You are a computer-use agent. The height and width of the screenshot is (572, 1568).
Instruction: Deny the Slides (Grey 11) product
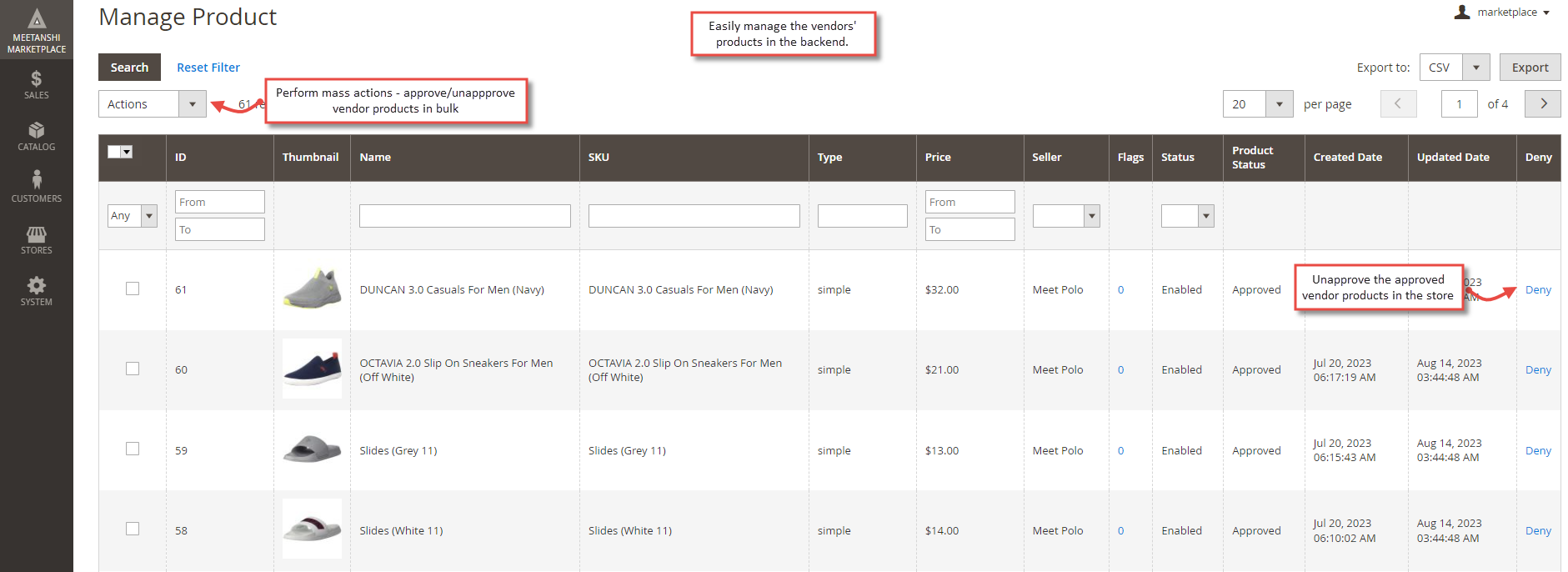[1538, 451]
